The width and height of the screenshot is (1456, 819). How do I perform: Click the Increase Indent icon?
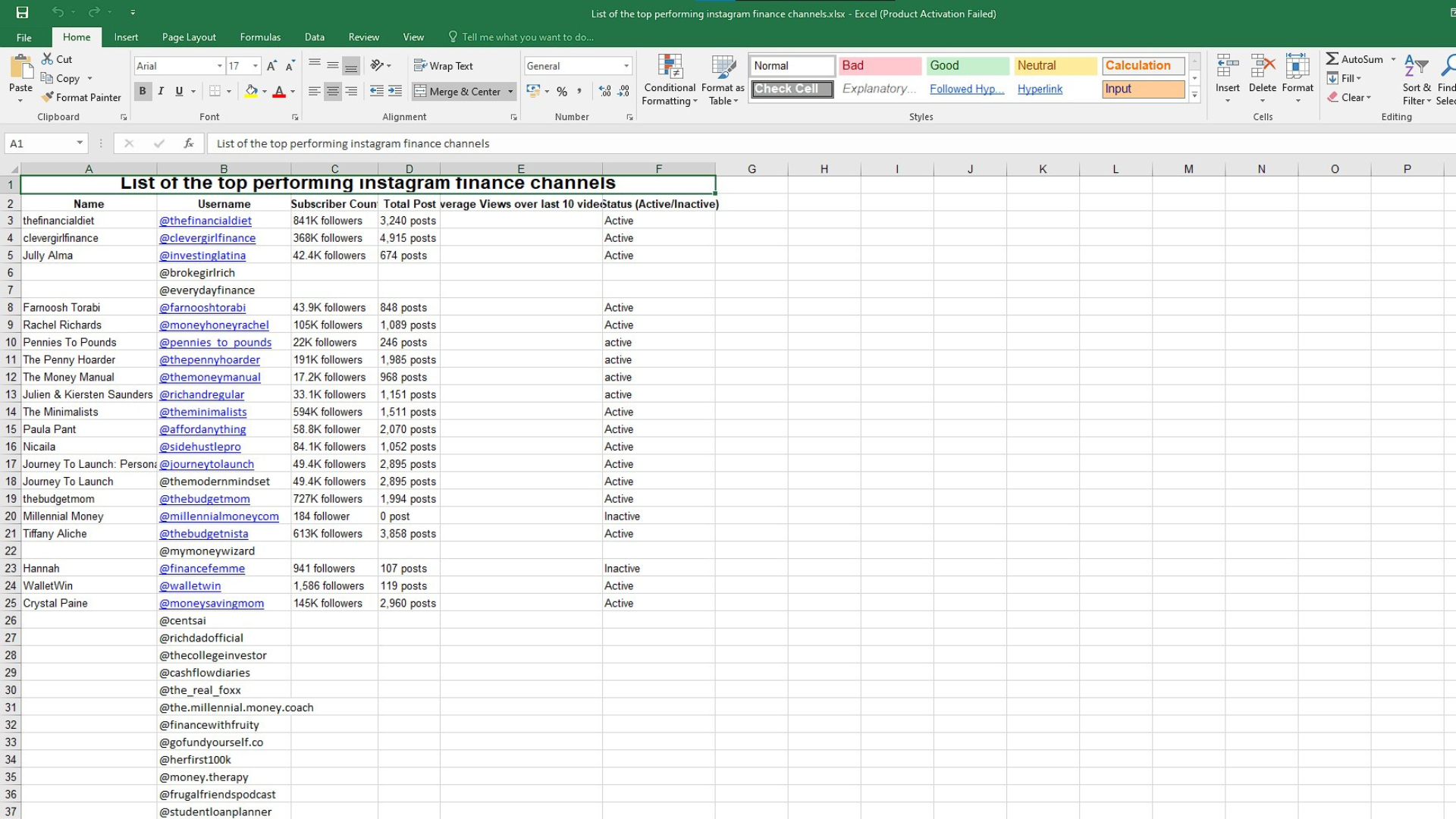(x=395, y=91)
